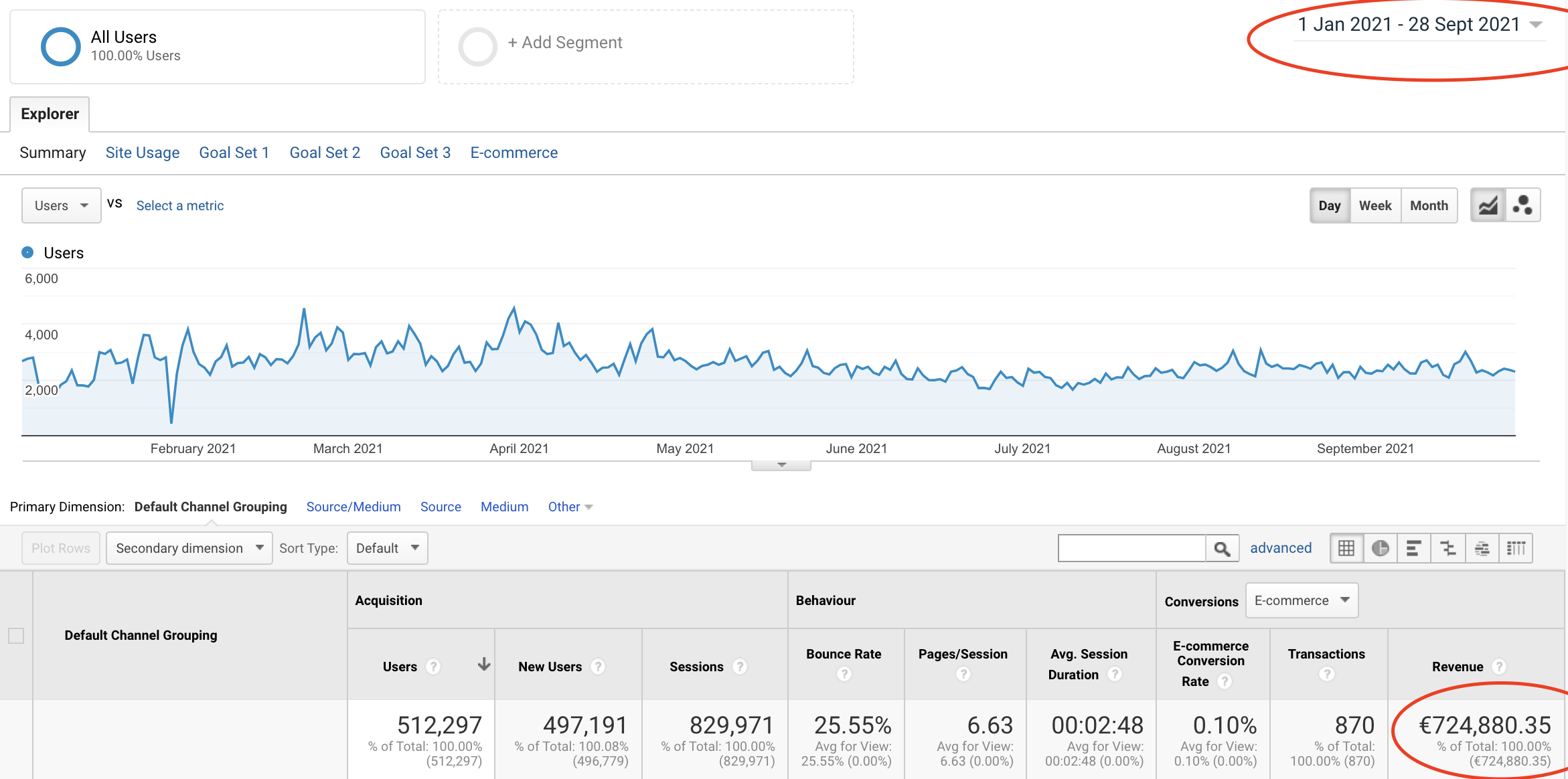This screenshot has width=1568, height=779.
Task: Switch to motion chart icon
Action: click(x=1522, y=205)
